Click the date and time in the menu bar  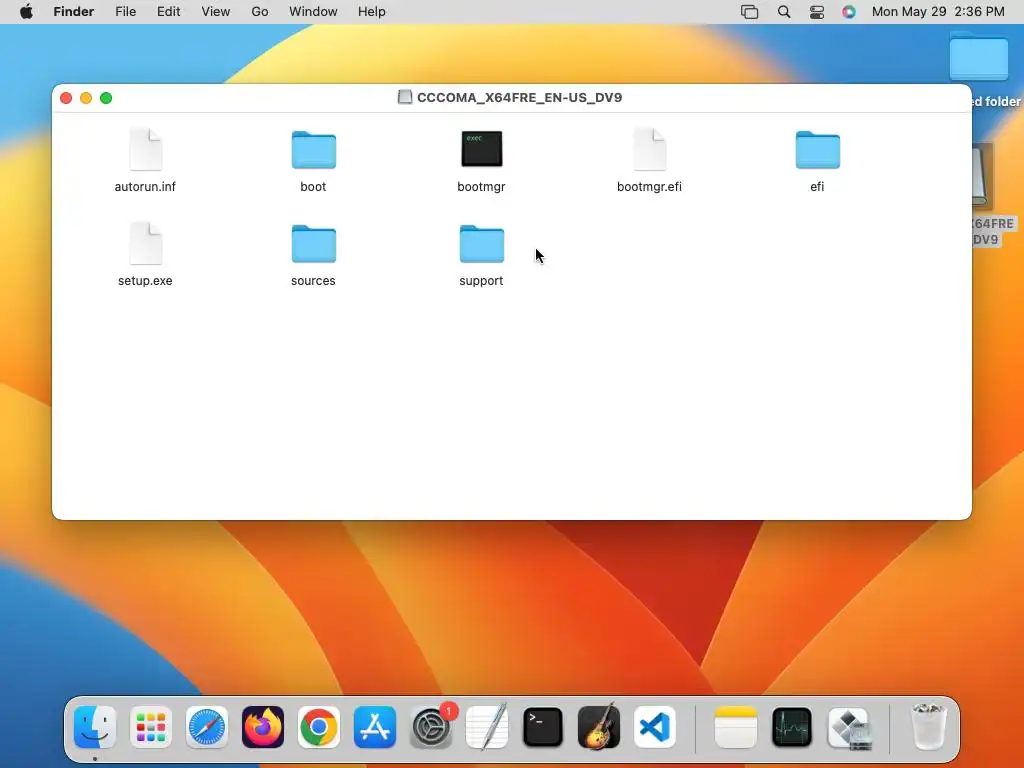coord(938,12)
